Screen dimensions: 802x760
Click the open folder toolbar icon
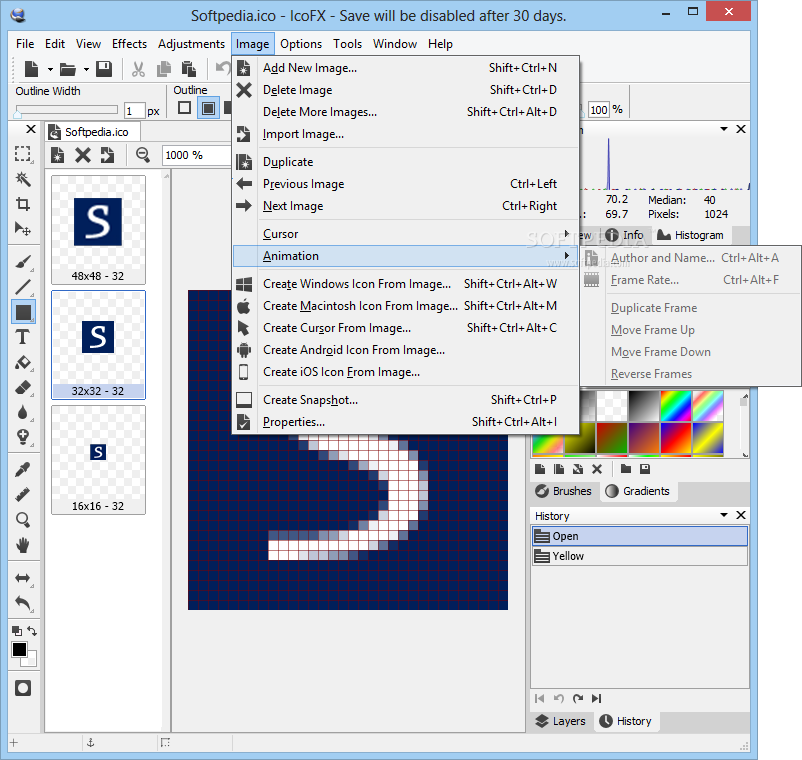click(68, 69)
